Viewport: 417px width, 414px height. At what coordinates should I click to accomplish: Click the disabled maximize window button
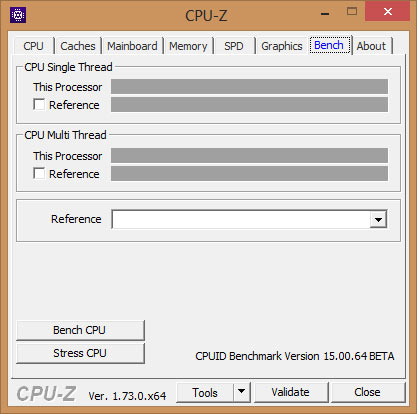pos(352,12)
